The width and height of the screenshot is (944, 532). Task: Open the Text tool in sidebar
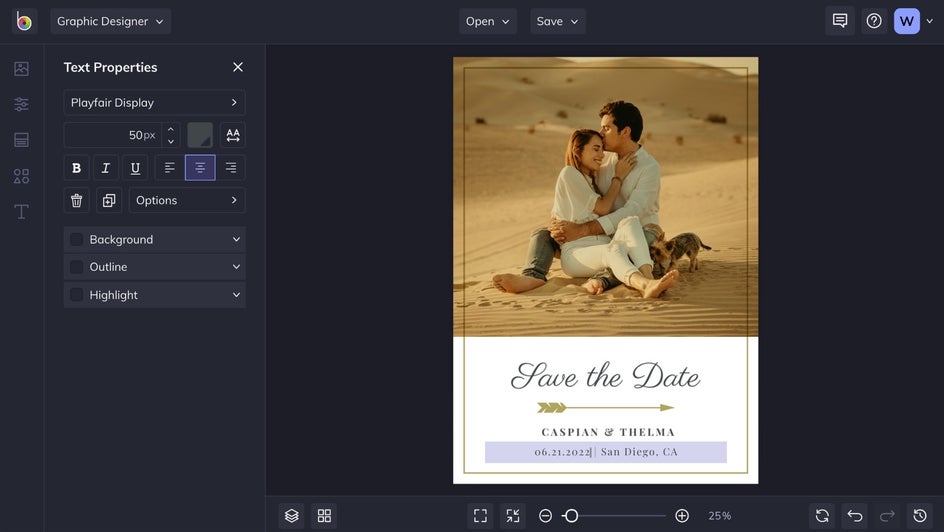pyautogui.click(x=21, y=212)
